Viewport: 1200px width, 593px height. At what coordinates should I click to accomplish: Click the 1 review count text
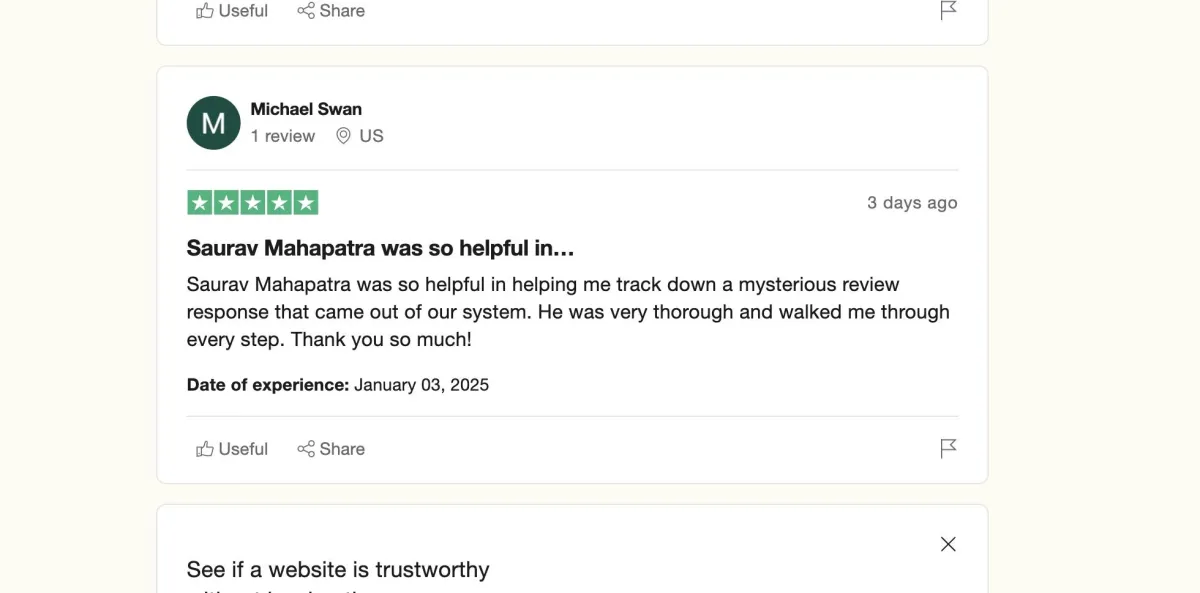tap(283, 136)
